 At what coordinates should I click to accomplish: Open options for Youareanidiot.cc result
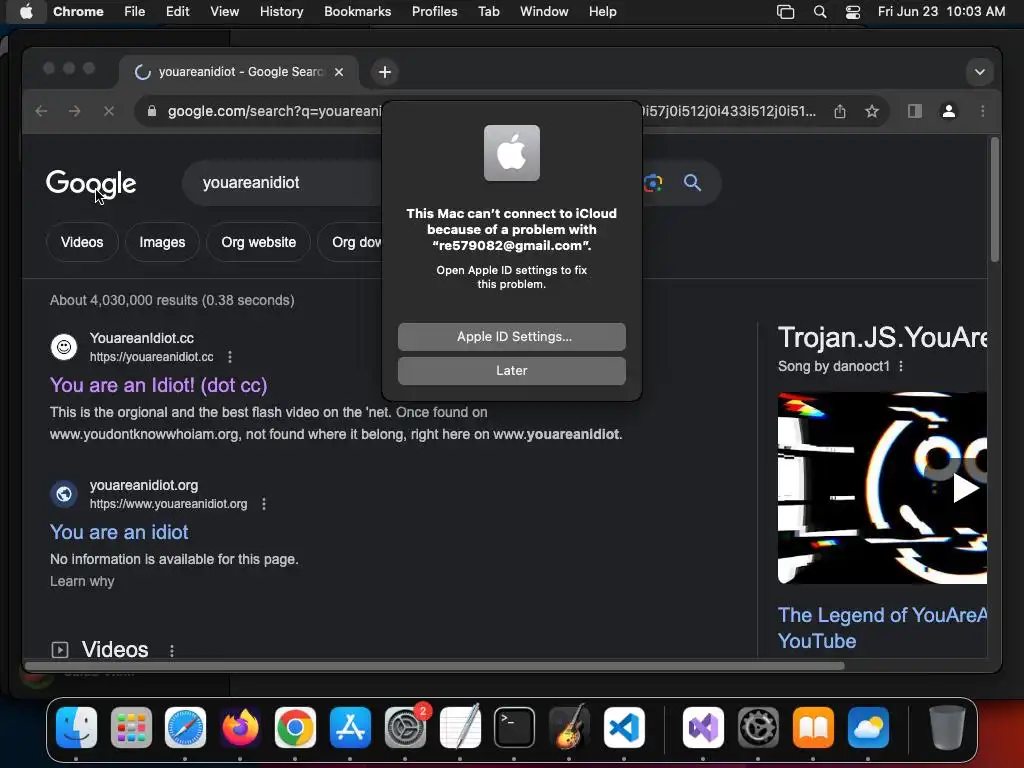pyautogui.click(x=229, y=357)
